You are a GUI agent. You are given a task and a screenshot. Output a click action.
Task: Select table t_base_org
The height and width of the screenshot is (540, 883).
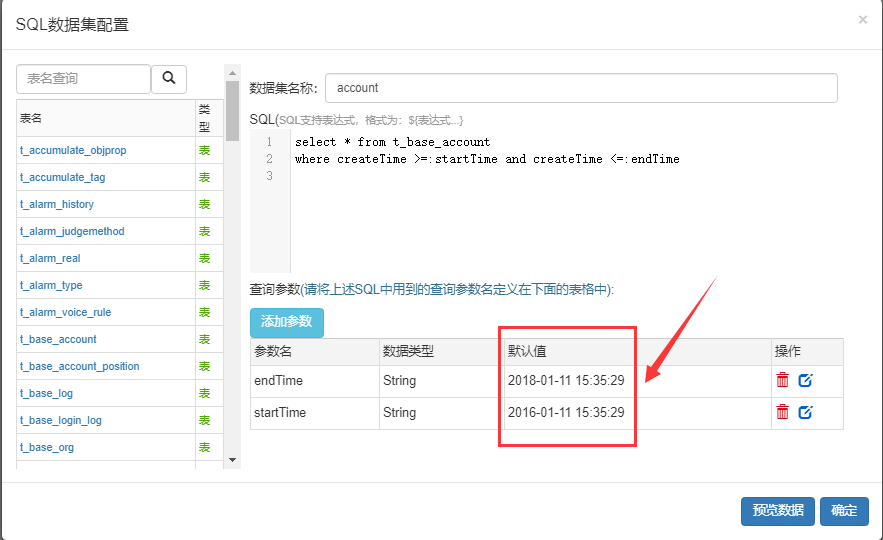tap(47, 448)
